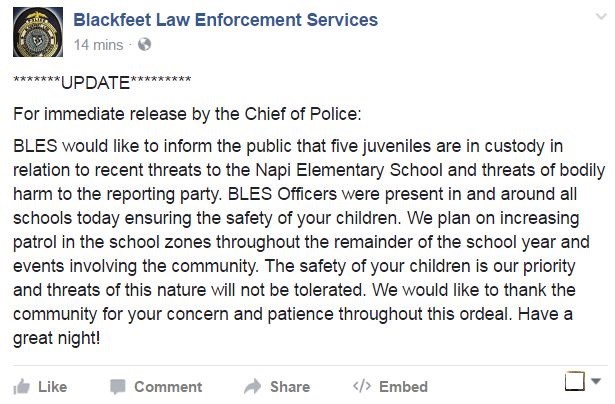Open post options chevron at top right

point(601,16)
